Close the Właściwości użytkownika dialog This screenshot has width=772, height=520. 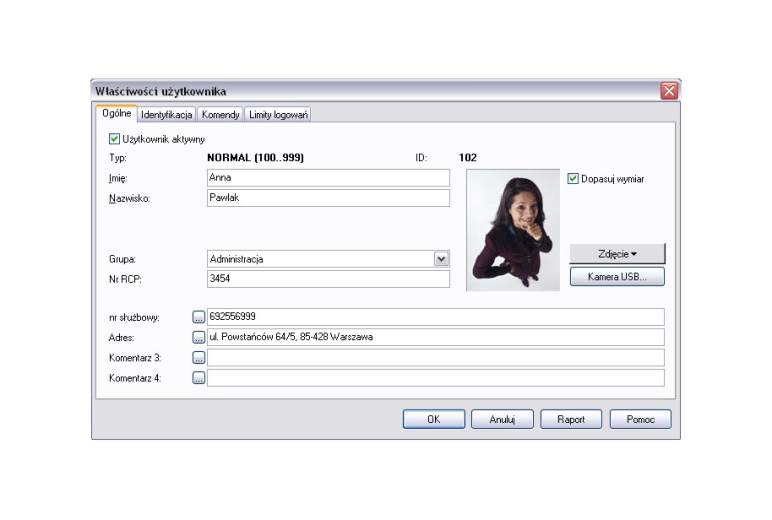click(669, 91)
